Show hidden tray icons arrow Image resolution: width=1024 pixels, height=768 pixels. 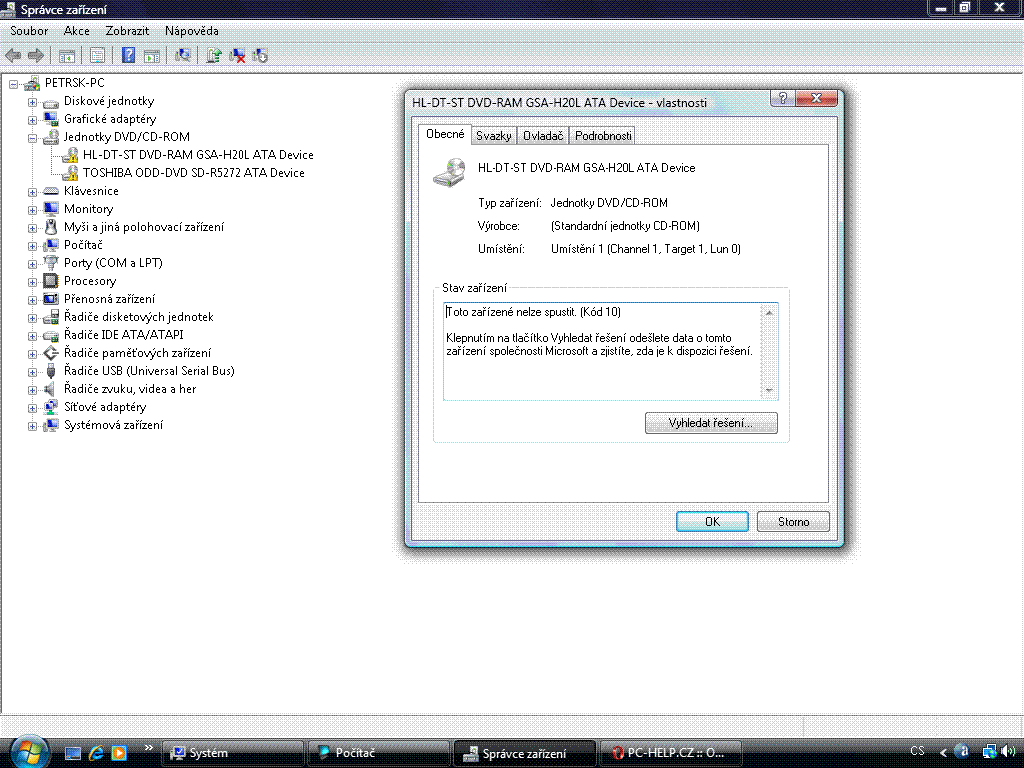coord(943,753)
